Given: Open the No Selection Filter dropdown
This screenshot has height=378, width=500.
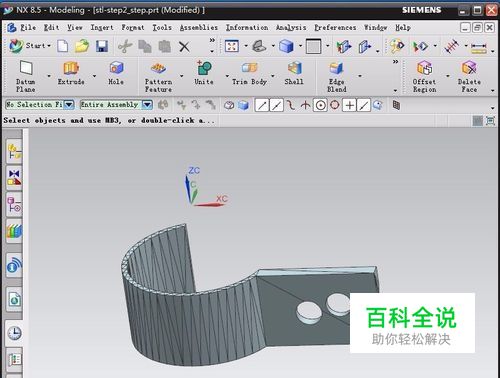Looking at the screenshot, I should click(69, 105).
